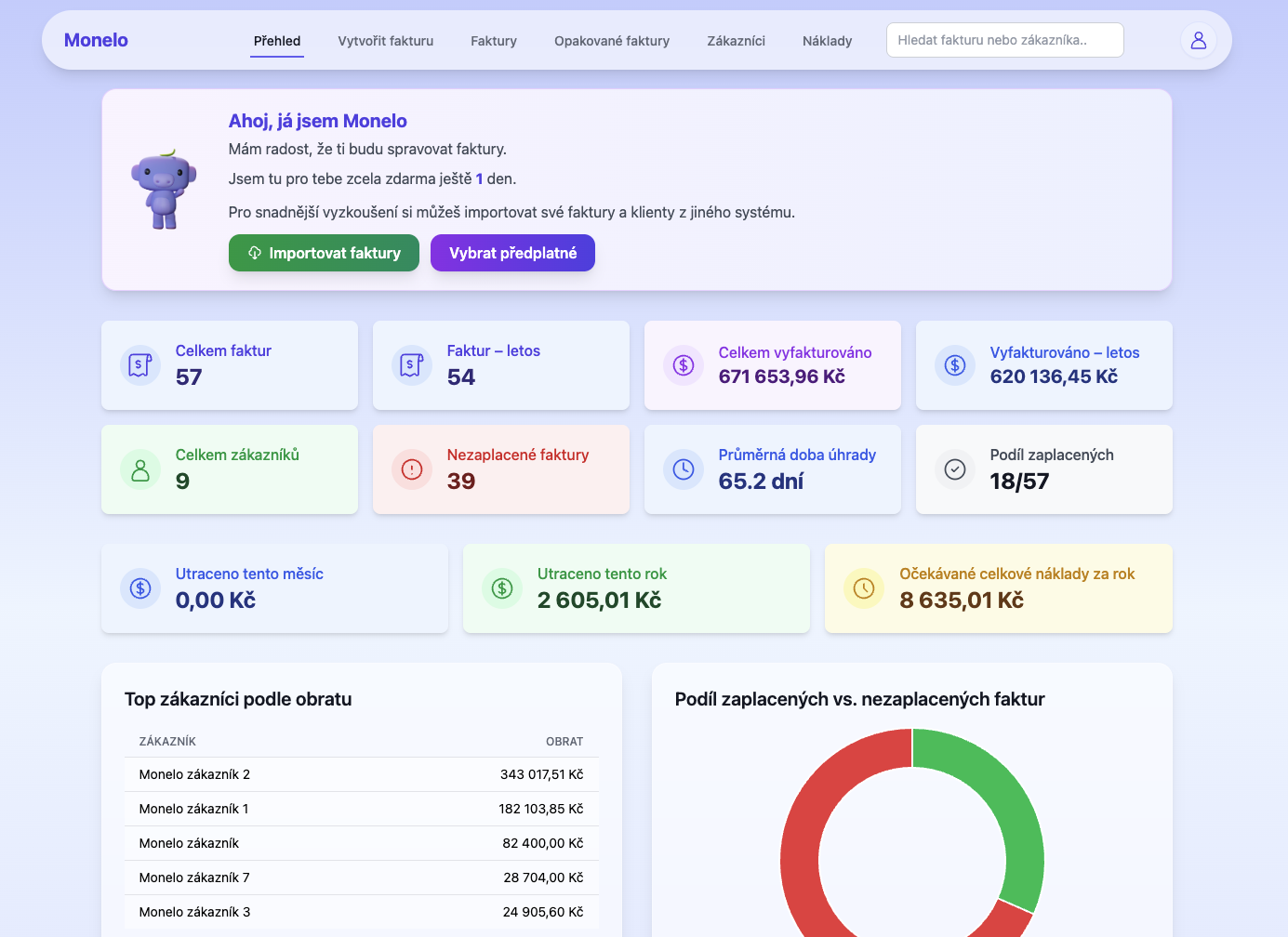Click the green coin icon on Utraceno tento rok
The image size is (1288, 937).
[502, 588]
